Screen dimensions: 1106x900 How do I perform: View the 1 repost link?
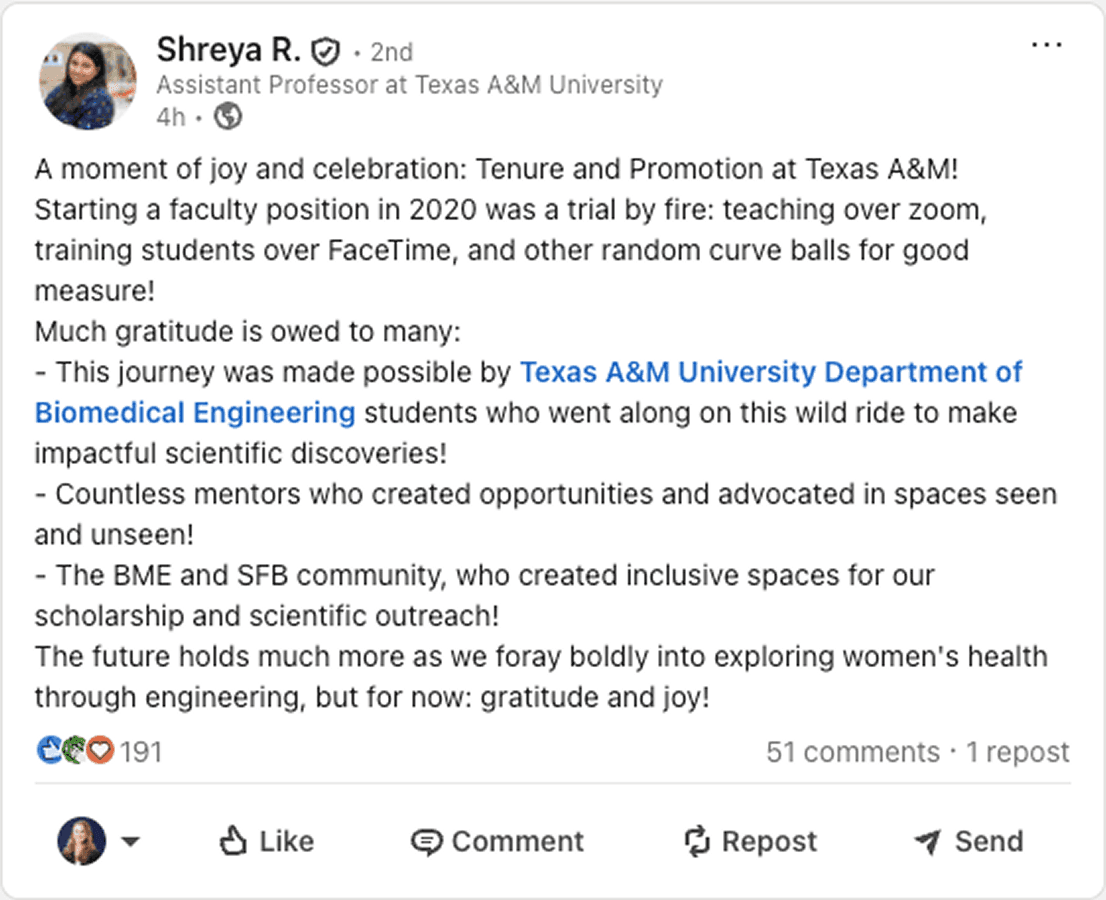(1018, 752)
